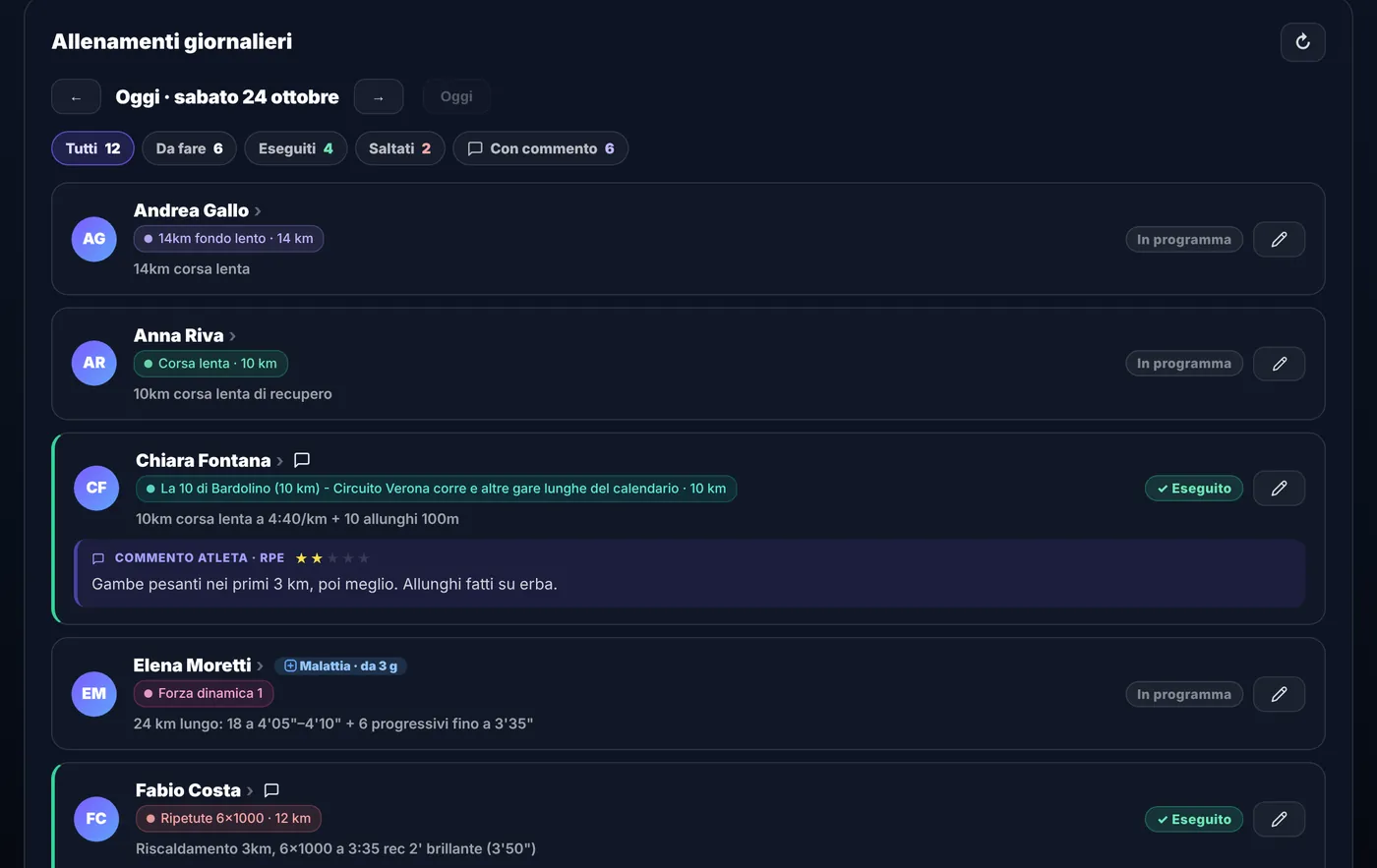Image resolution: width=1377 pixels, height=868 pixels.
Task: Click the RPE star rating
Action: (x=332, y=557)
